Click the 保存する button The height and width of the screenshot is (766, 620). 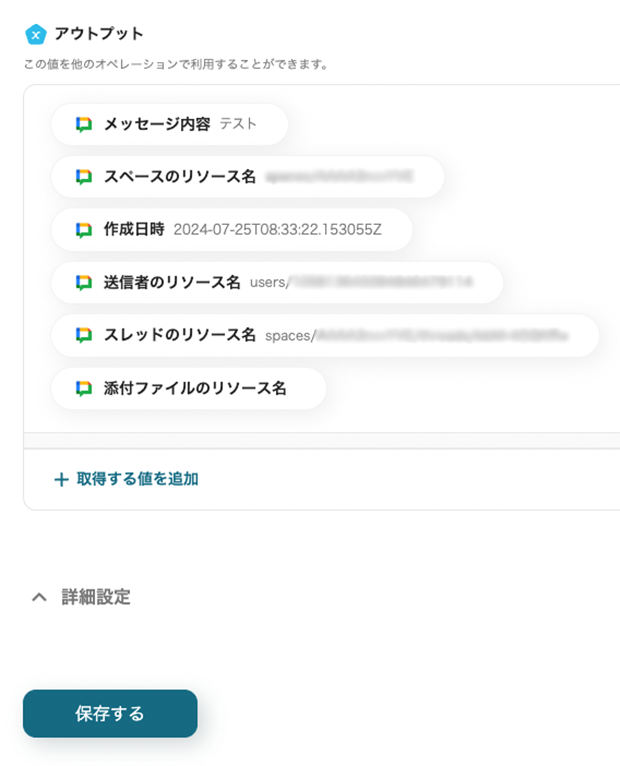point(110,714)
